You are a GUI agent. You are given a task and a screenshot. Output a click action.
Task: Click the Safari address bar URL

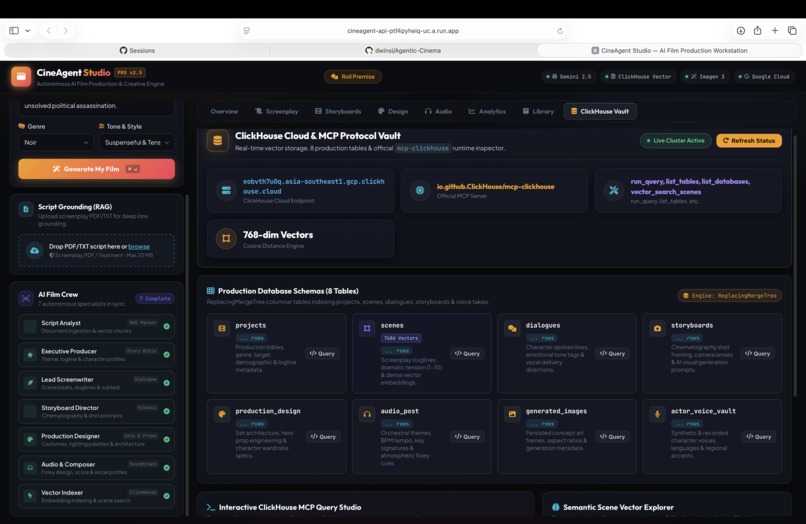(403, 31)
